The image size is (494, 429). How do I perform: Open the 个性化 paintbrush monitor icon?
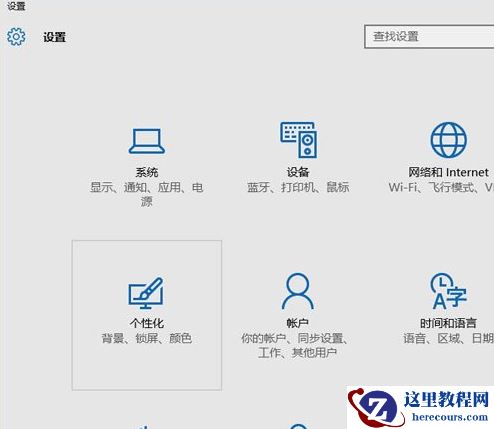(x=146, y=293)
